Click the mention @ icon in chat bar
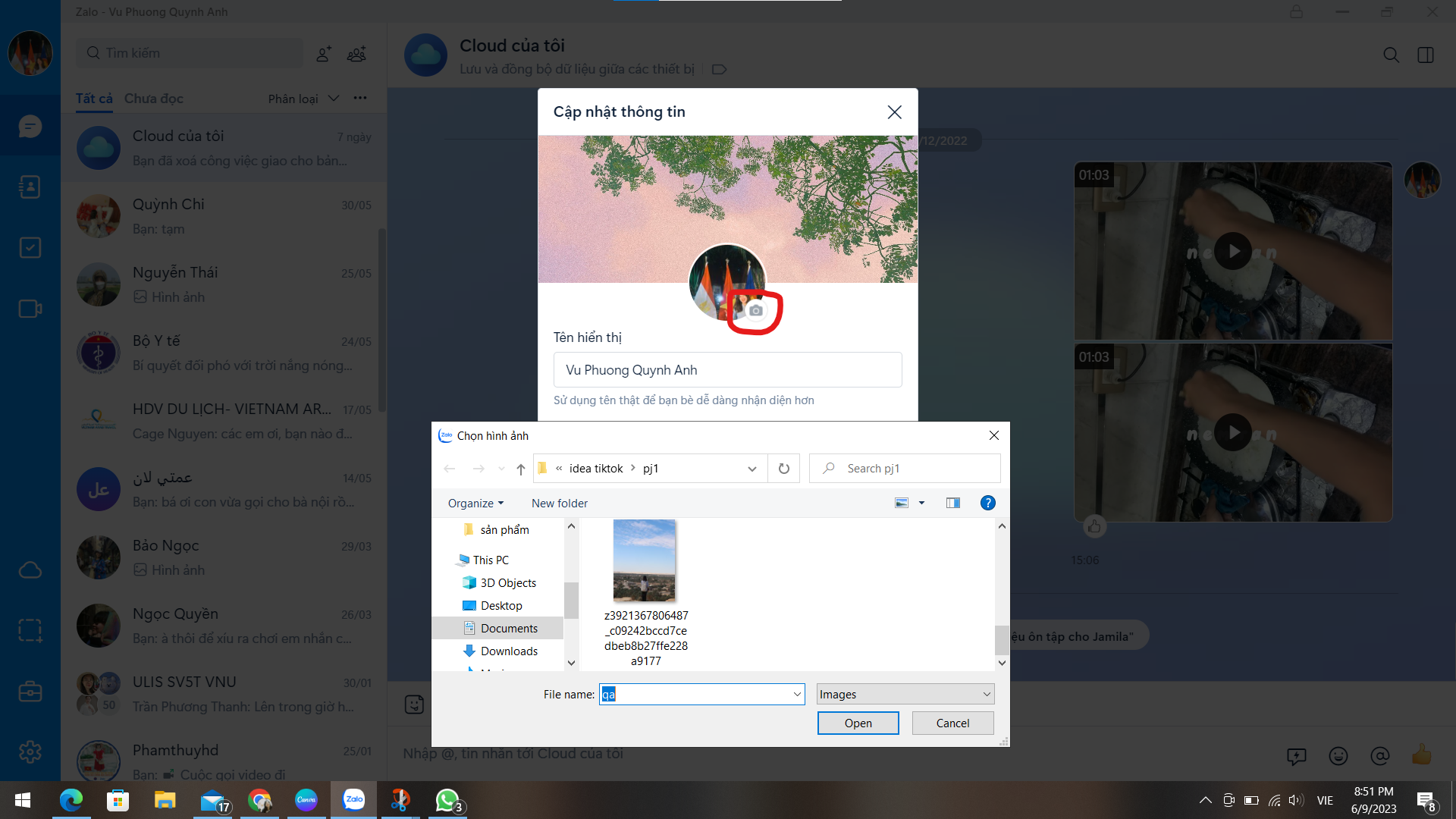1456x819 pixels. [1380, 755]
